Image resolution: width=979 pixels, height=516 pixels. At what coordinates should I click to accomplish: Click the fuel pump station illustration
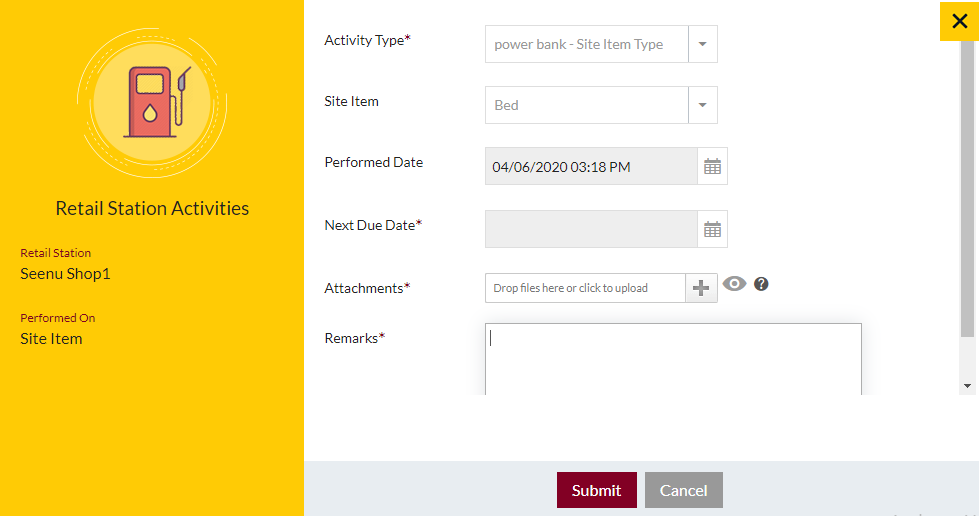click(152, 103)
